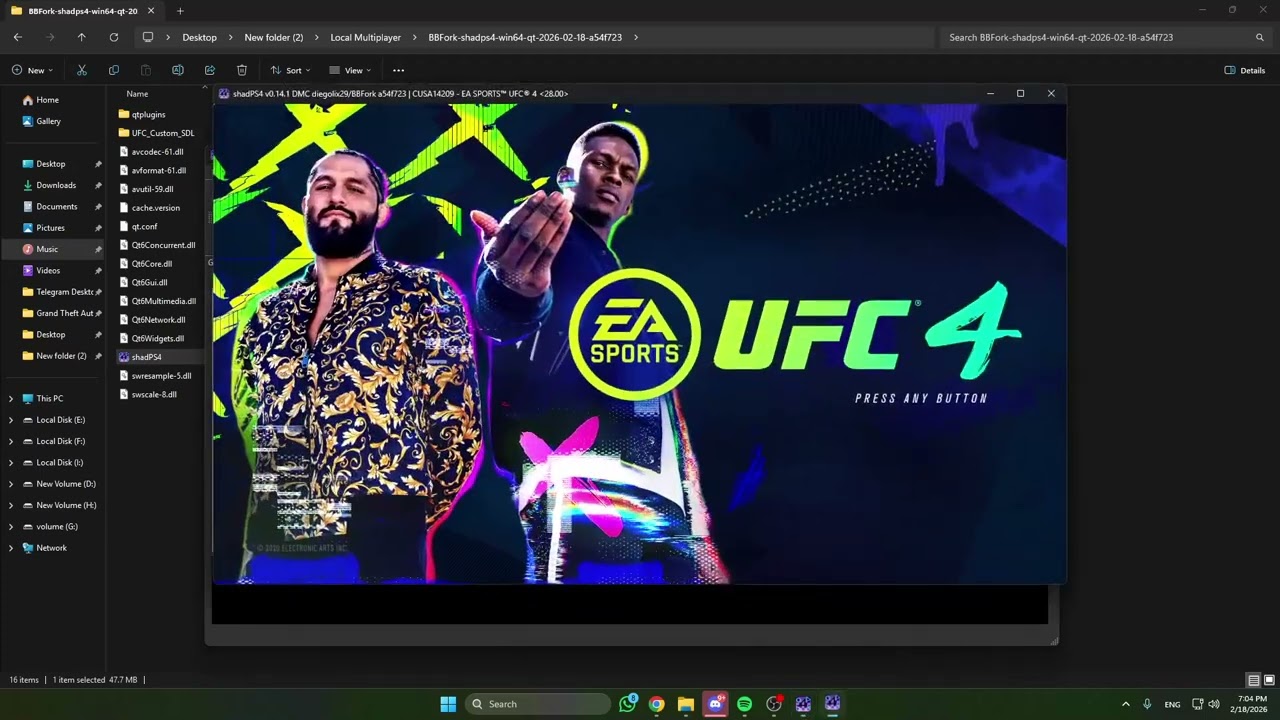Screen dimensions: 1280x720
Task: Open the New dropdown in Explorer
Action: (x=32, y=70)
